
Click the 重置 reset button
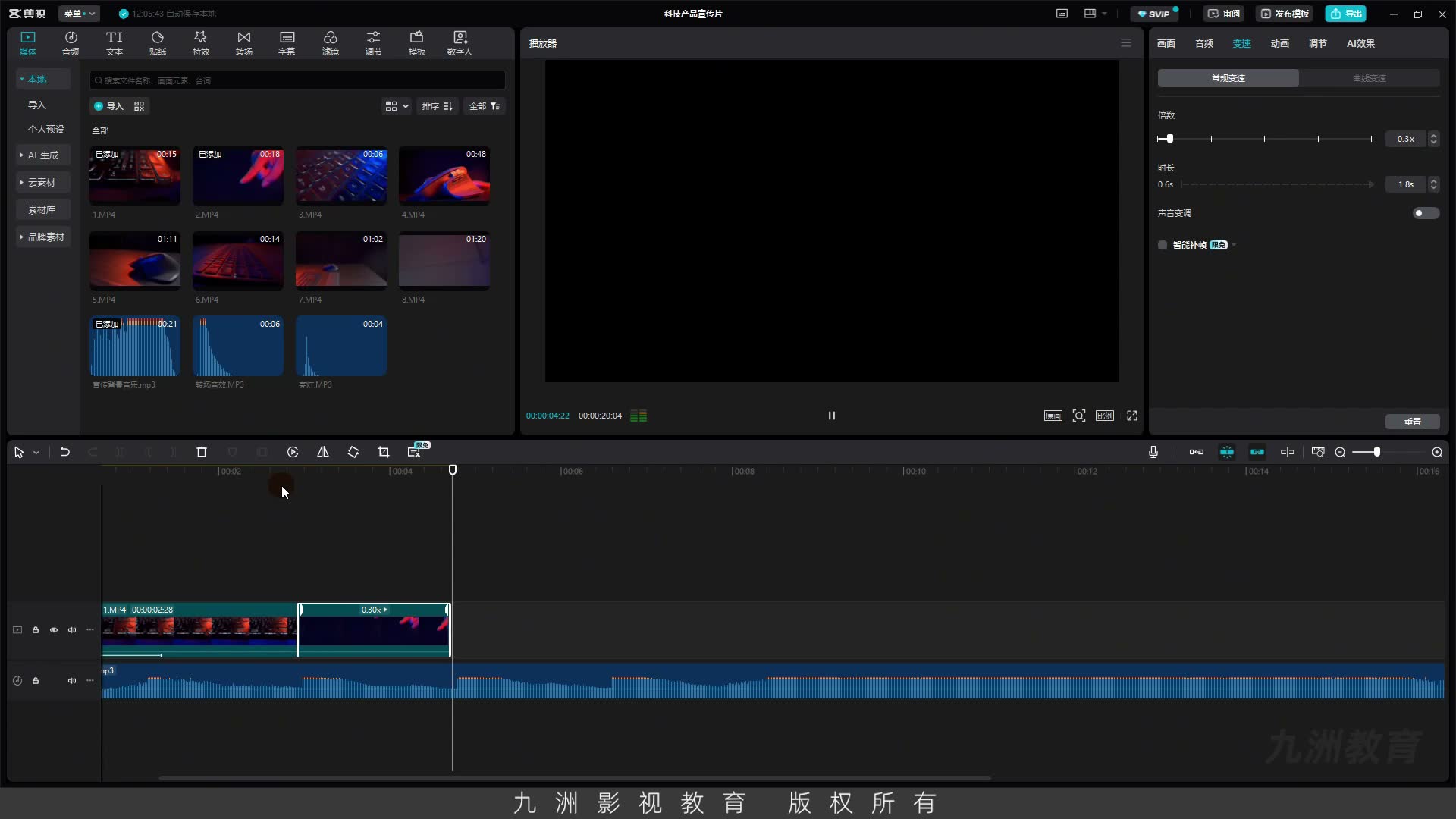click(1412, 422)
